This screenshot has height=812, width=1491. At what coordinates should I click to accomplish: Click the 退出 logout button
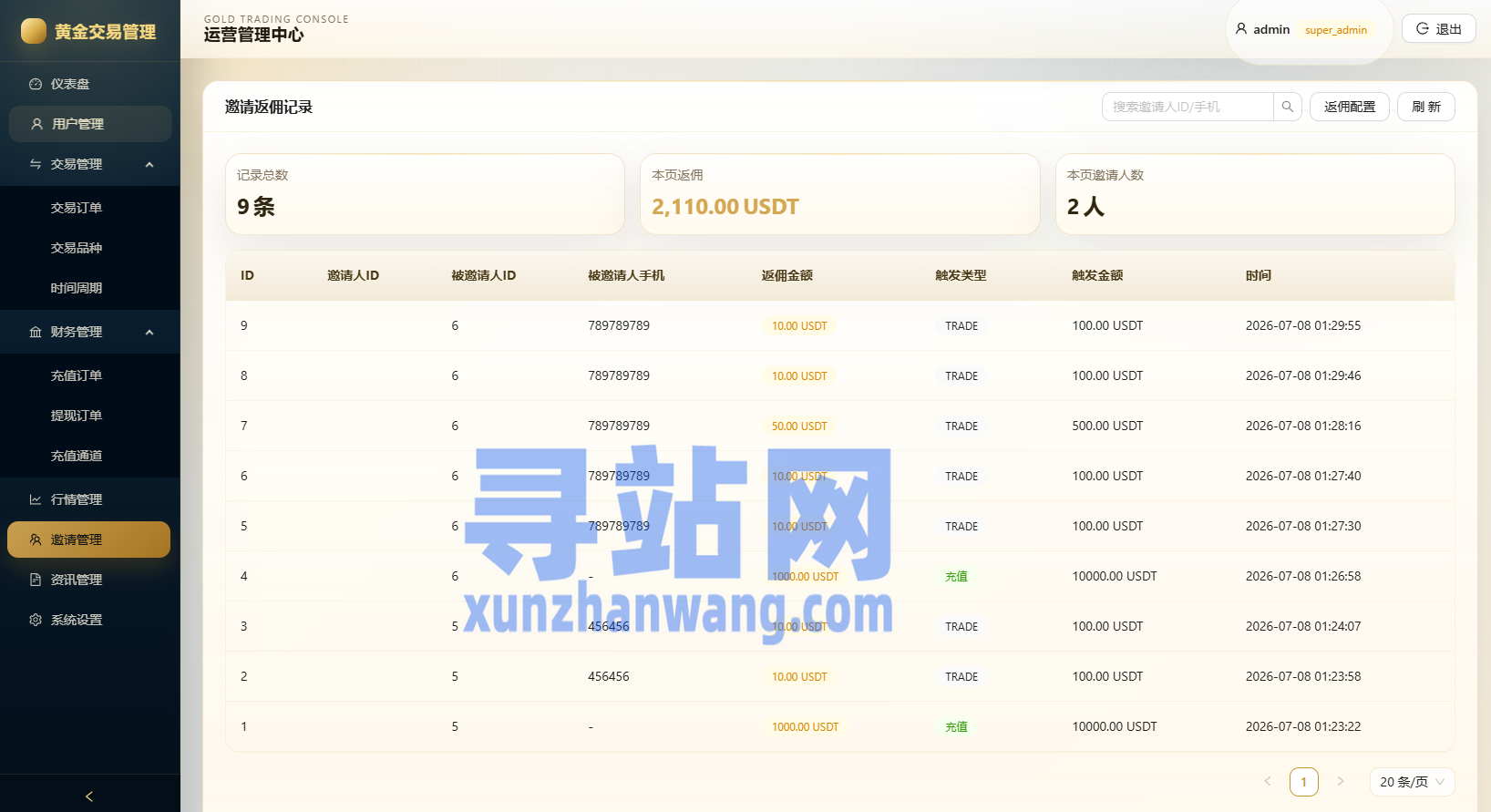point(1438,29)
